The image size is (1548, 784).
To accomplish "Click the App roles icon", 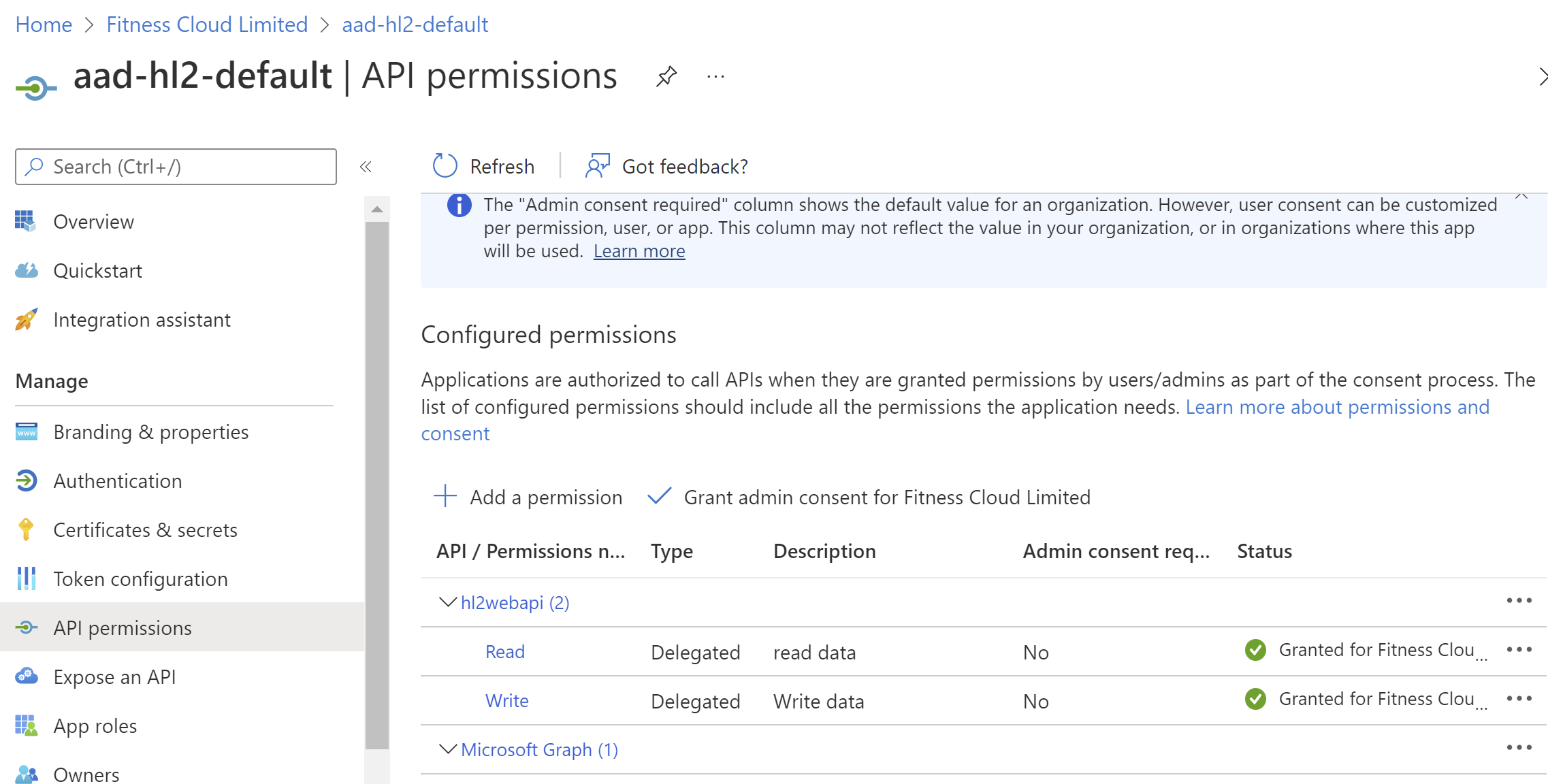I will click(26, 725).
